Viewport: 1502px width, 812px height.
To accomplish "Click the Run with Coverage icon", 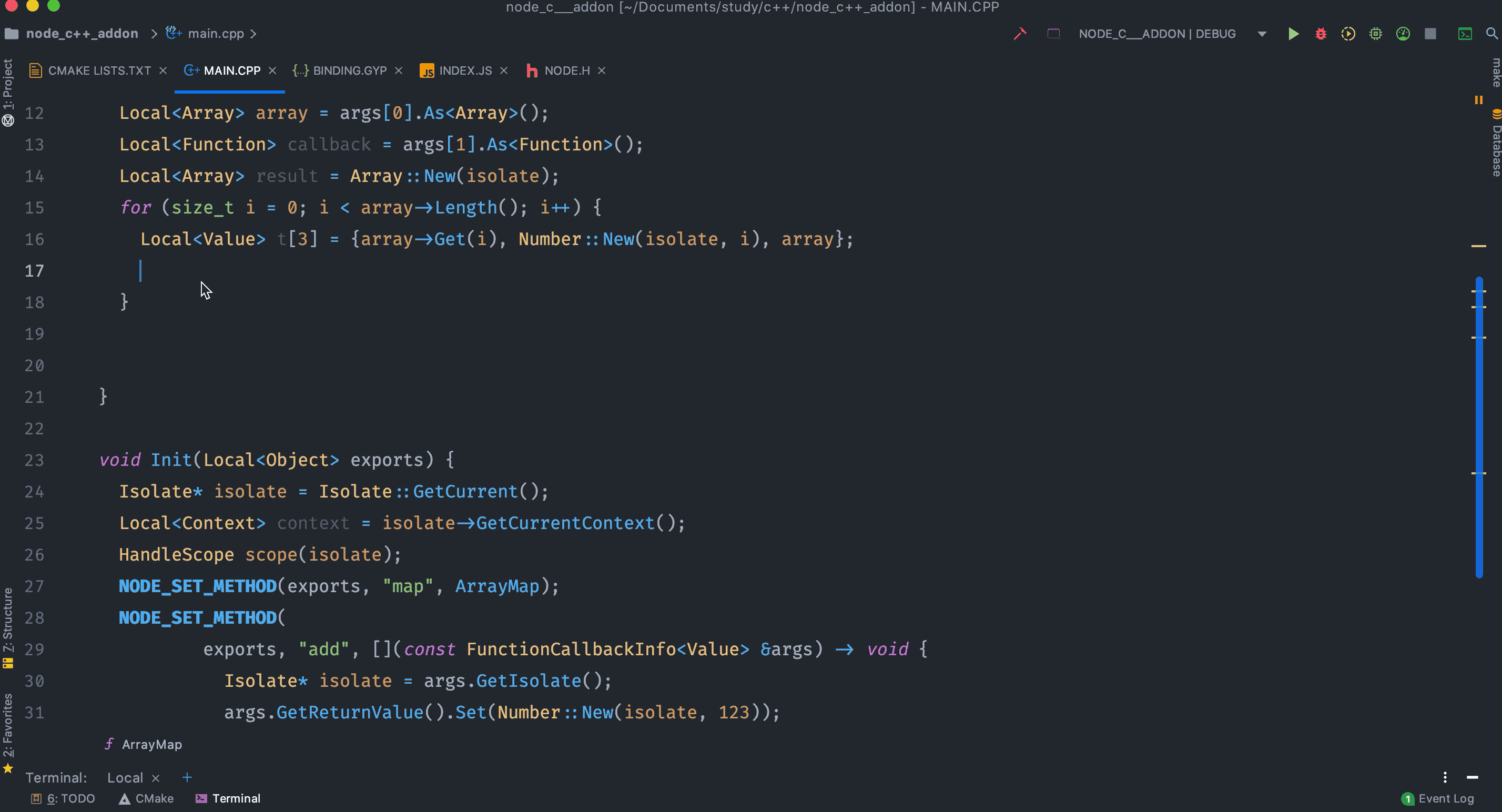I will (1347, 34).
